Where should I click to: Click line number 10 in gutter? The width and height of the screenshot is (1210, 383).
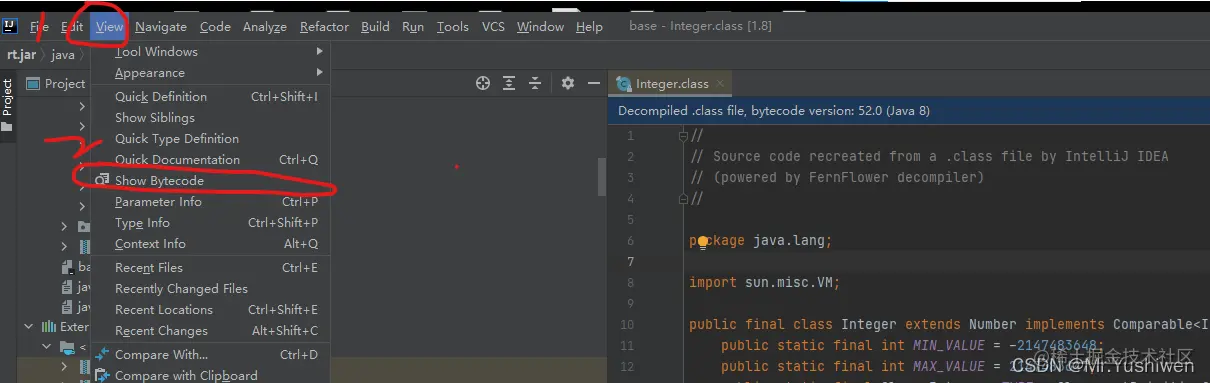coord(627,325)
